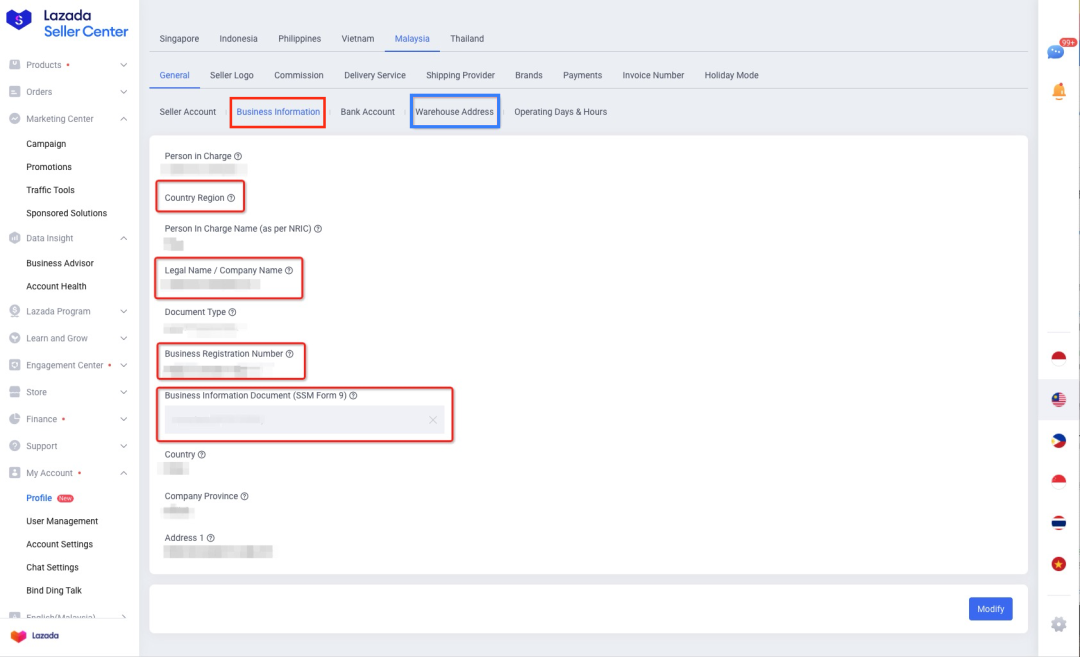Open the Holiday Mode tab

click(731, 75)
